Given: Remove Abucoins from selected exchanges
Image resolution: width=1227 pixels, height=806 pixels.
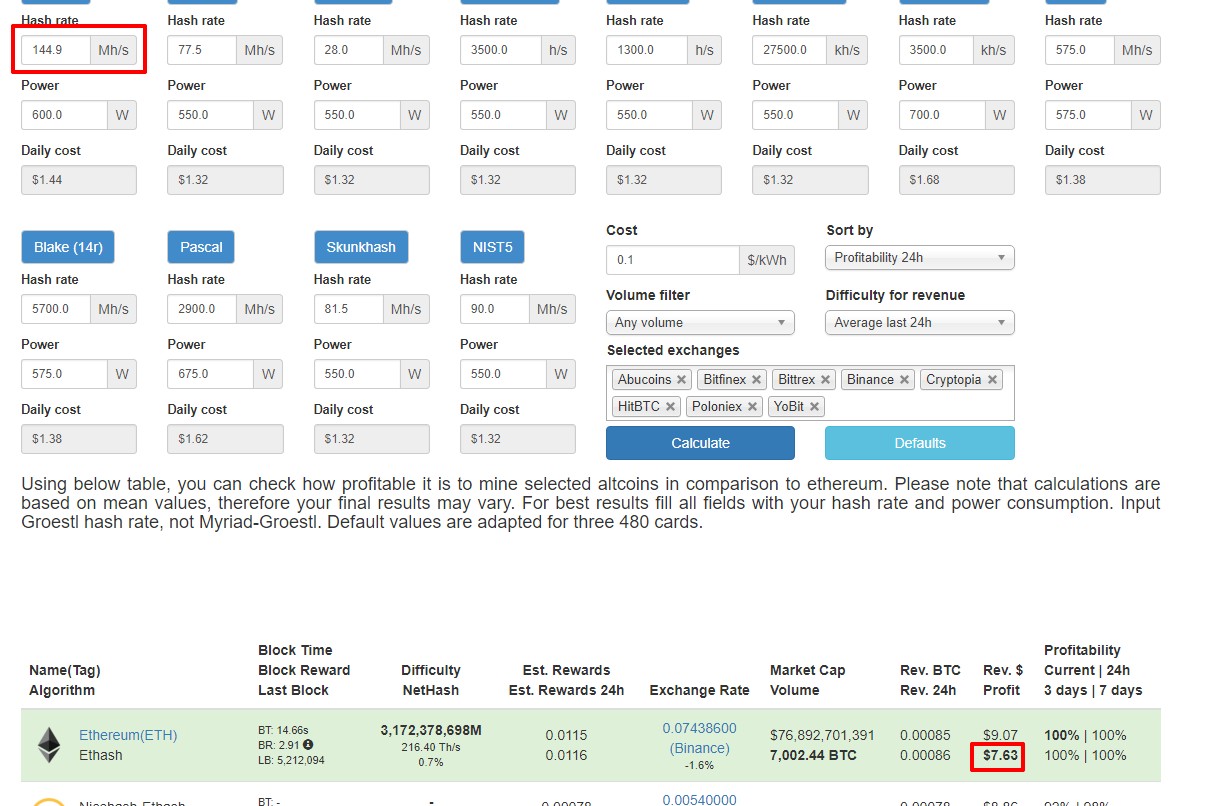Looking at the screenshot, I should pos(681,380).
